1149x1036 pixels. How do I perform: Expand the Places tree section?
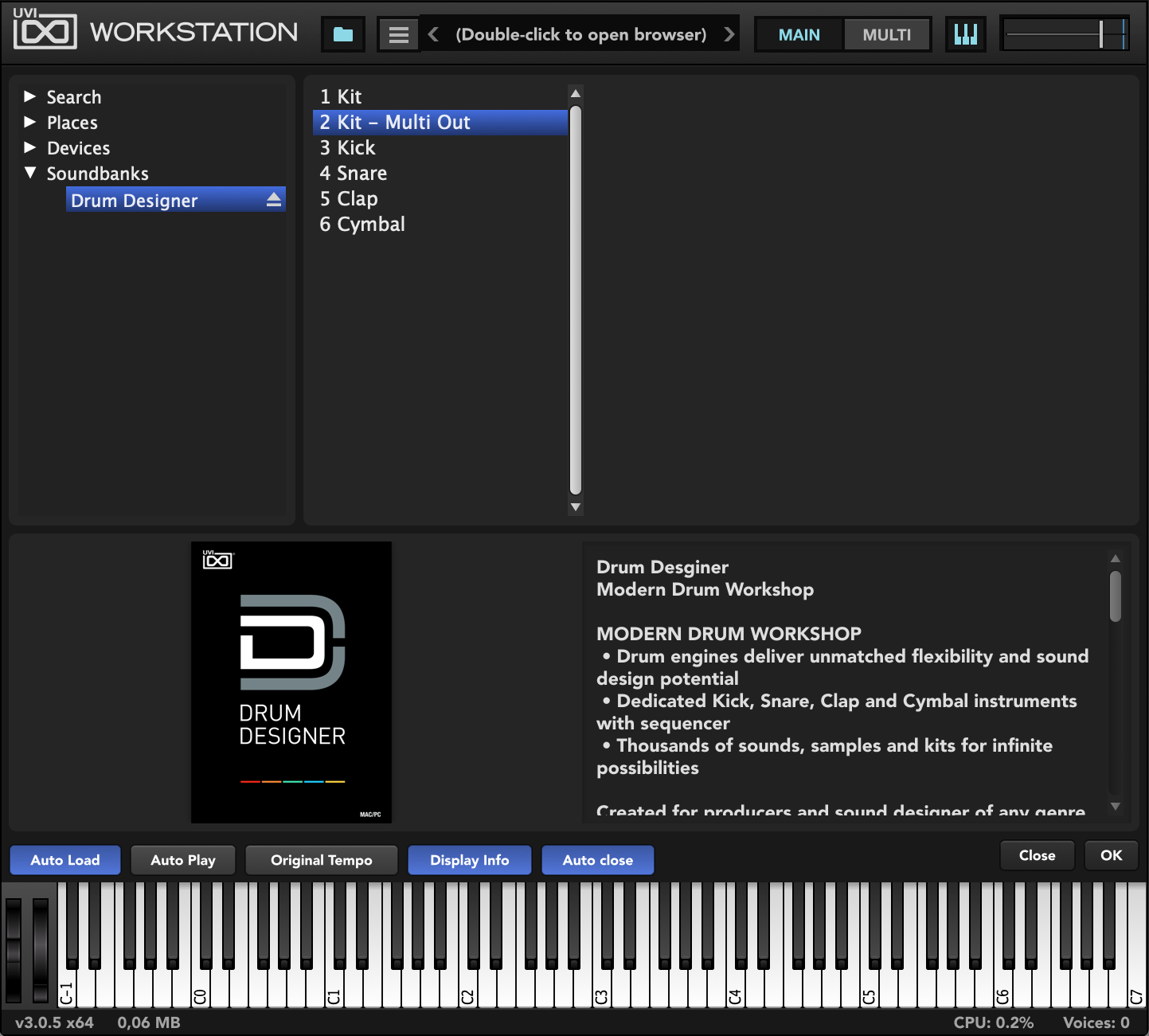(30, 122)
